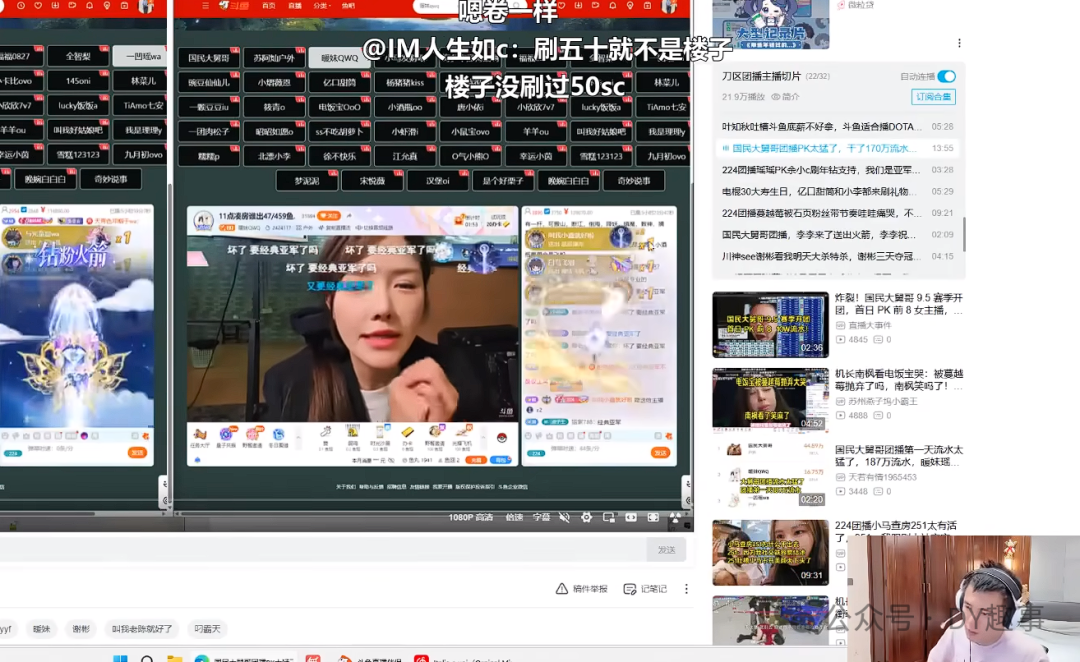Image resolution: width=1080 pixels, height=662 pixels.
Task: Open the Edge browser taskbar icon
Action: 202,659
